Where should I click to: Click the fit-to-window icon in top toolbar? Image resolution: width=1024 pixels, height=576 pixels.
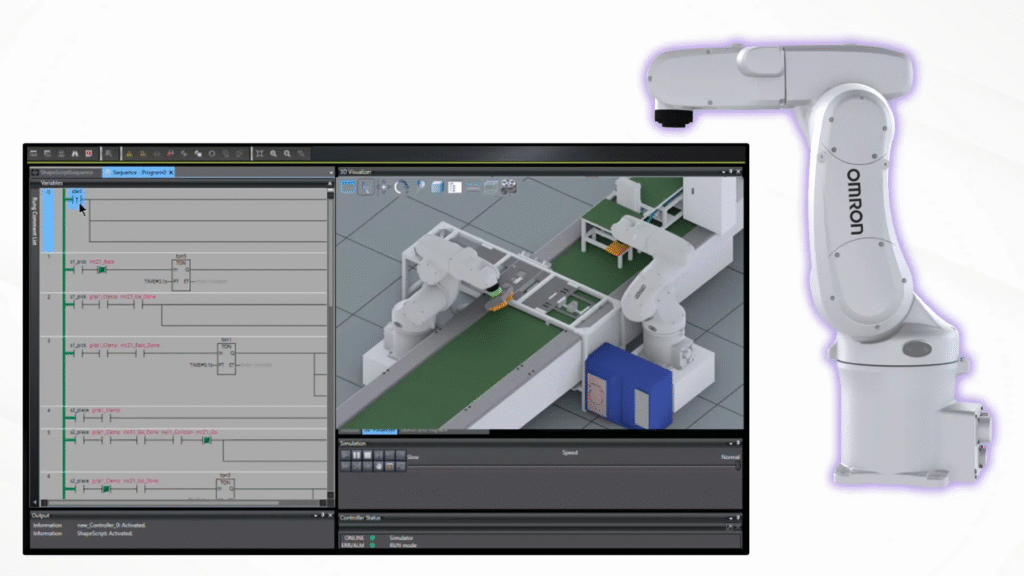(x=259, y=153)
